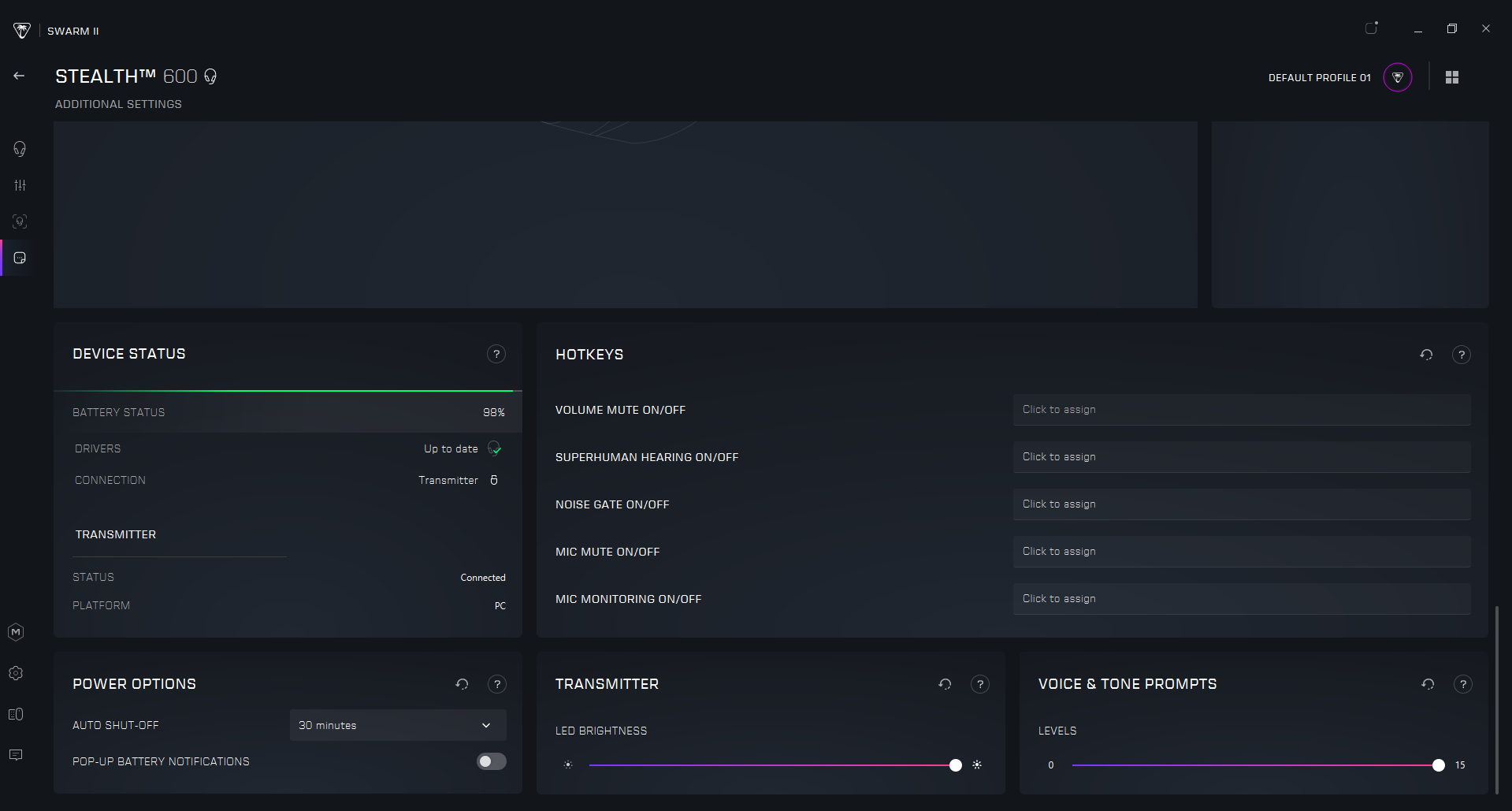Open help for Power Options
1512x811 pixels.
click(497, 684)
